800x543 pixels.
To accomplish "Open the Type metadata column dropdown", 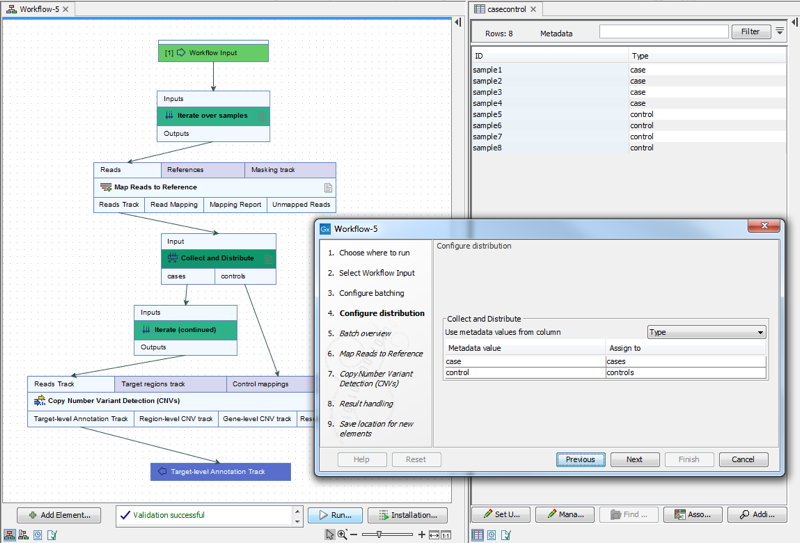I will point(706,332).
